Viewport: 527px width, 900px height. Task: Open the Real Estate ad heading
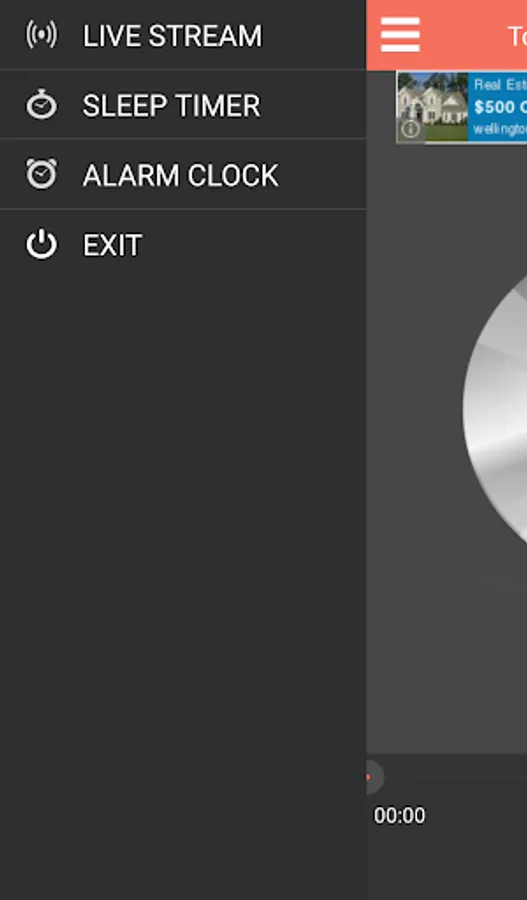tap(499, 86)
